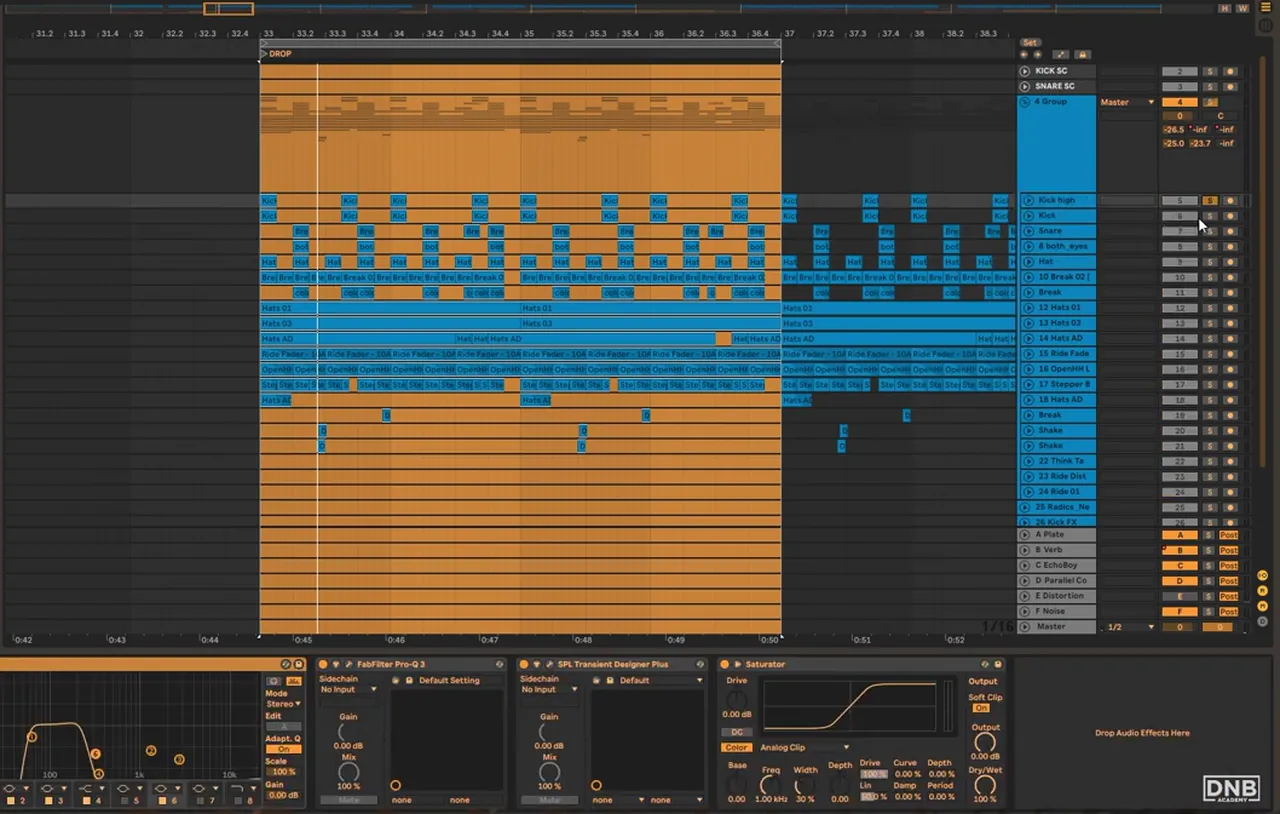Turn off Saturator Soft Clip On button

tap(981, 708)
